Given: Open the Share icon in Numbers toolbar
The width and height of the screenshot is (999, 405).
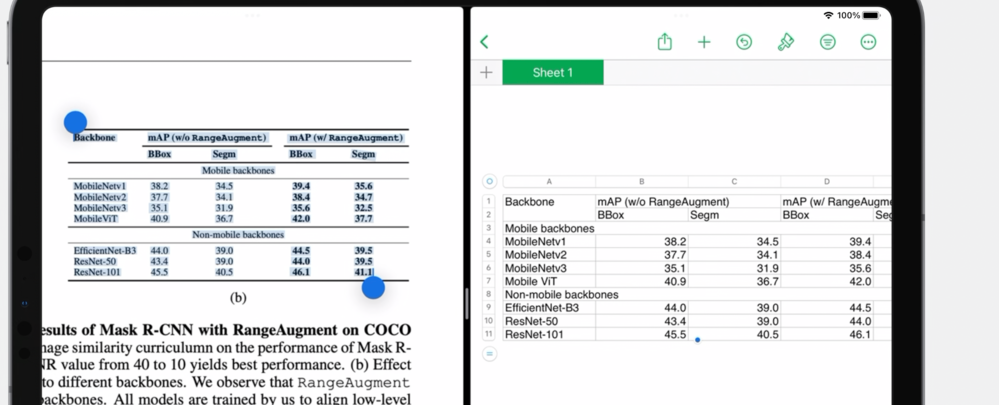Looking at the screenshot, I should point(665,42).
